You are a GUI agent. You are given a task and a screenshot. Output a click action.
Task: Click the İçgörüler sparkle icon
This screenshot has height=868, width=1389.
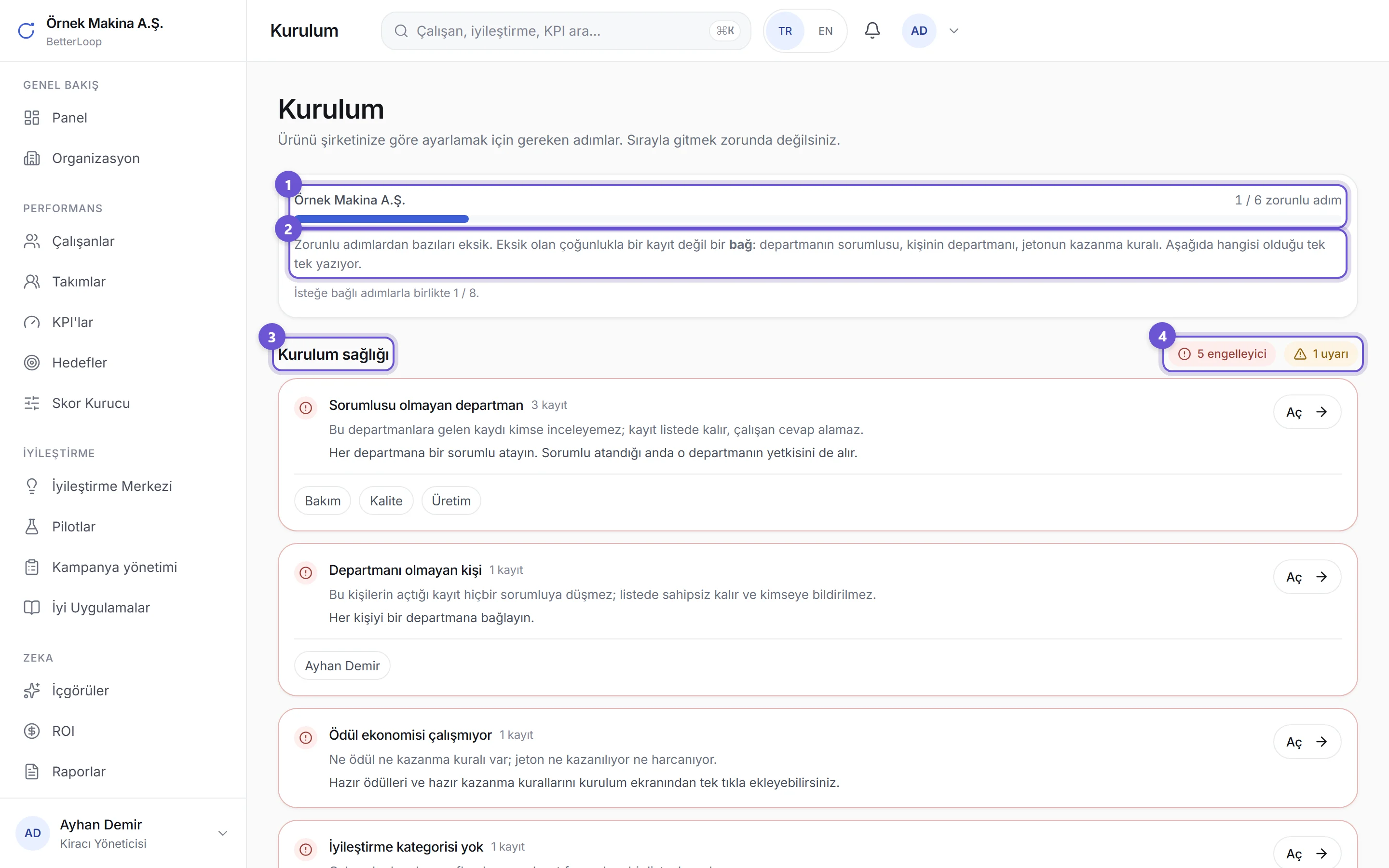pyautogui.click(x=31, y=691)
